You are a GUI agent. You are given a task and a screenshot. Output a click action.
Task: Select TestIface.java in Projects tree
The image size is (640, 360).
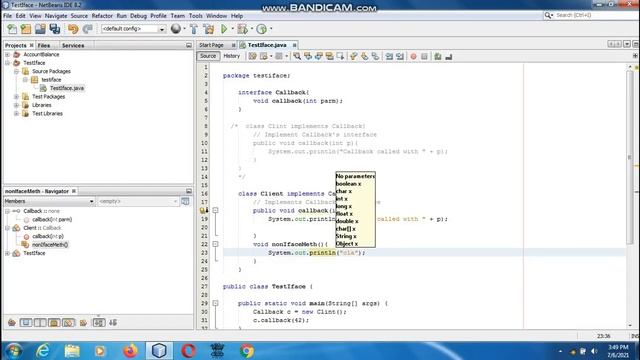tap(67, 88)
